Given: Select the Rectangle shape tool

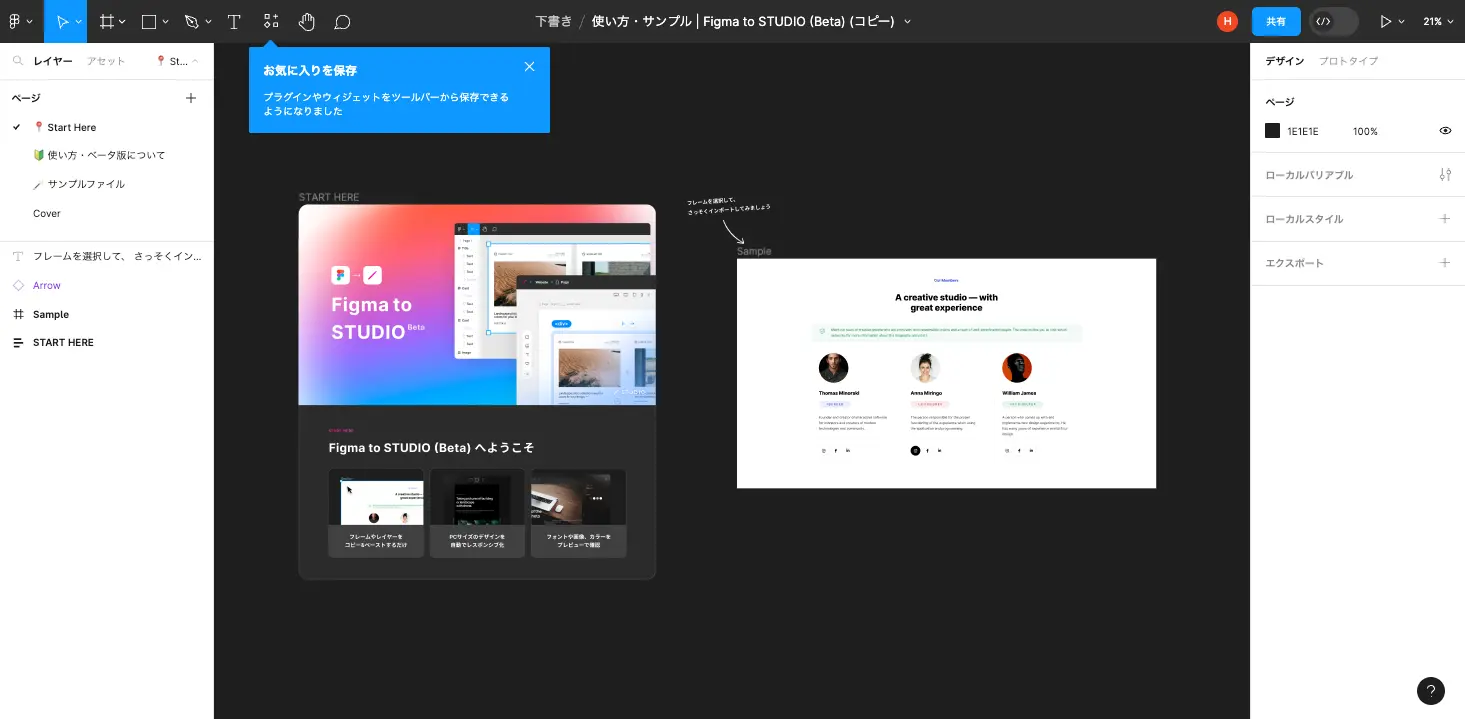Looking at the screenshot, I should tap(149, 21).
